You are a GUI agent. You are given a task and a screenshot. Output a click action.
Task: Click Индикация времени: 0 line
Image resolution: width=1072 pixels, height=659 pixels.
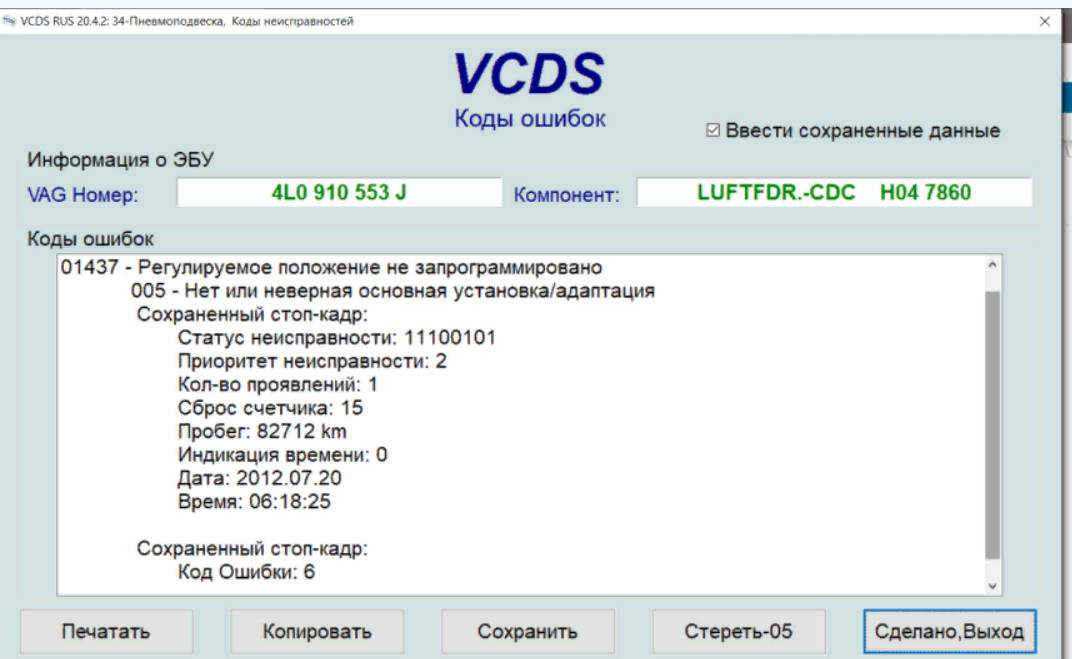(282, 455)
